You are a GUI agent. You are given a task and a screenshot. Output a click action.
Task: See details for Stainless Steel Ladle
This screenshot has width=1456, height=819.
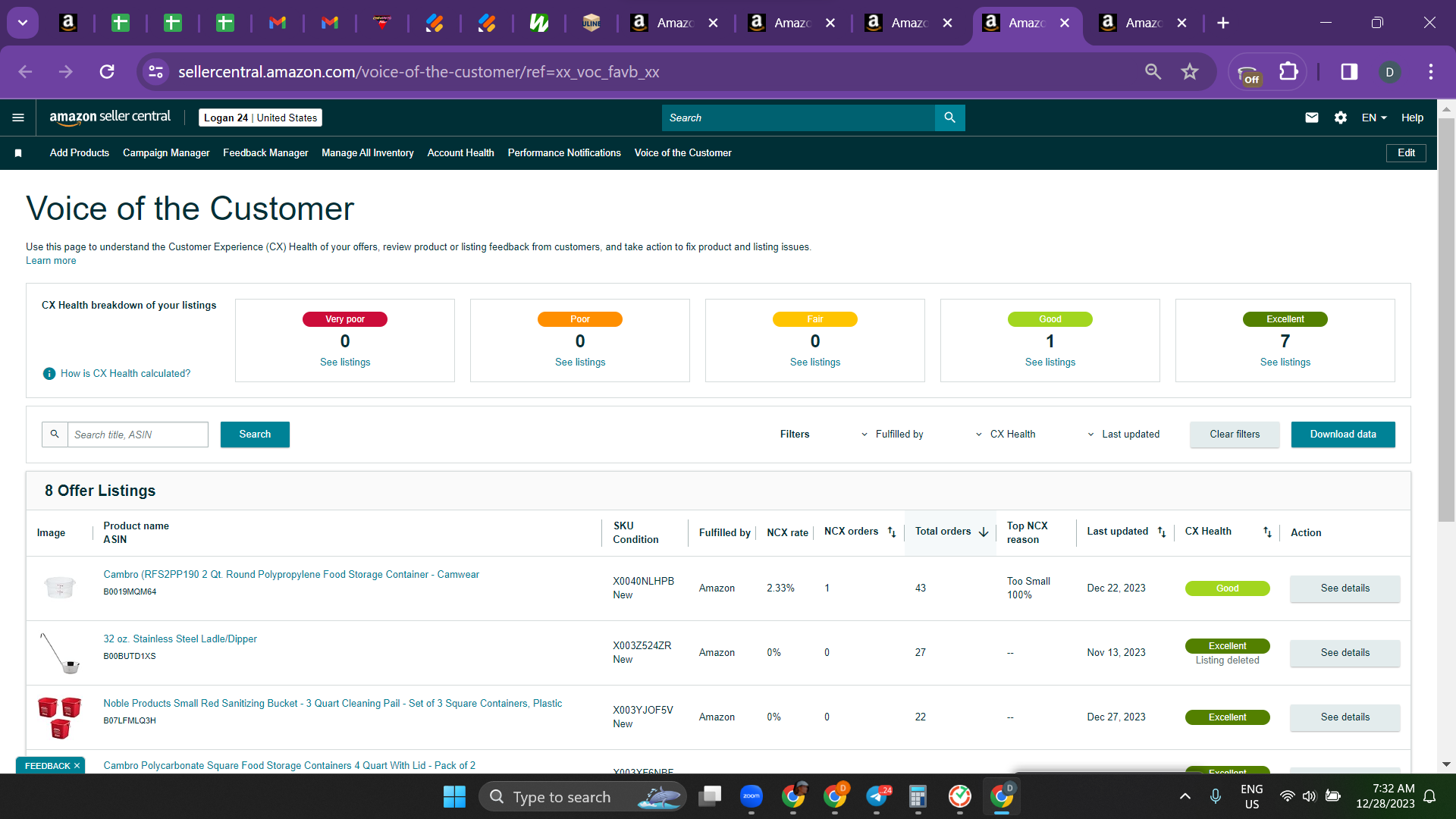(1345, 653)
